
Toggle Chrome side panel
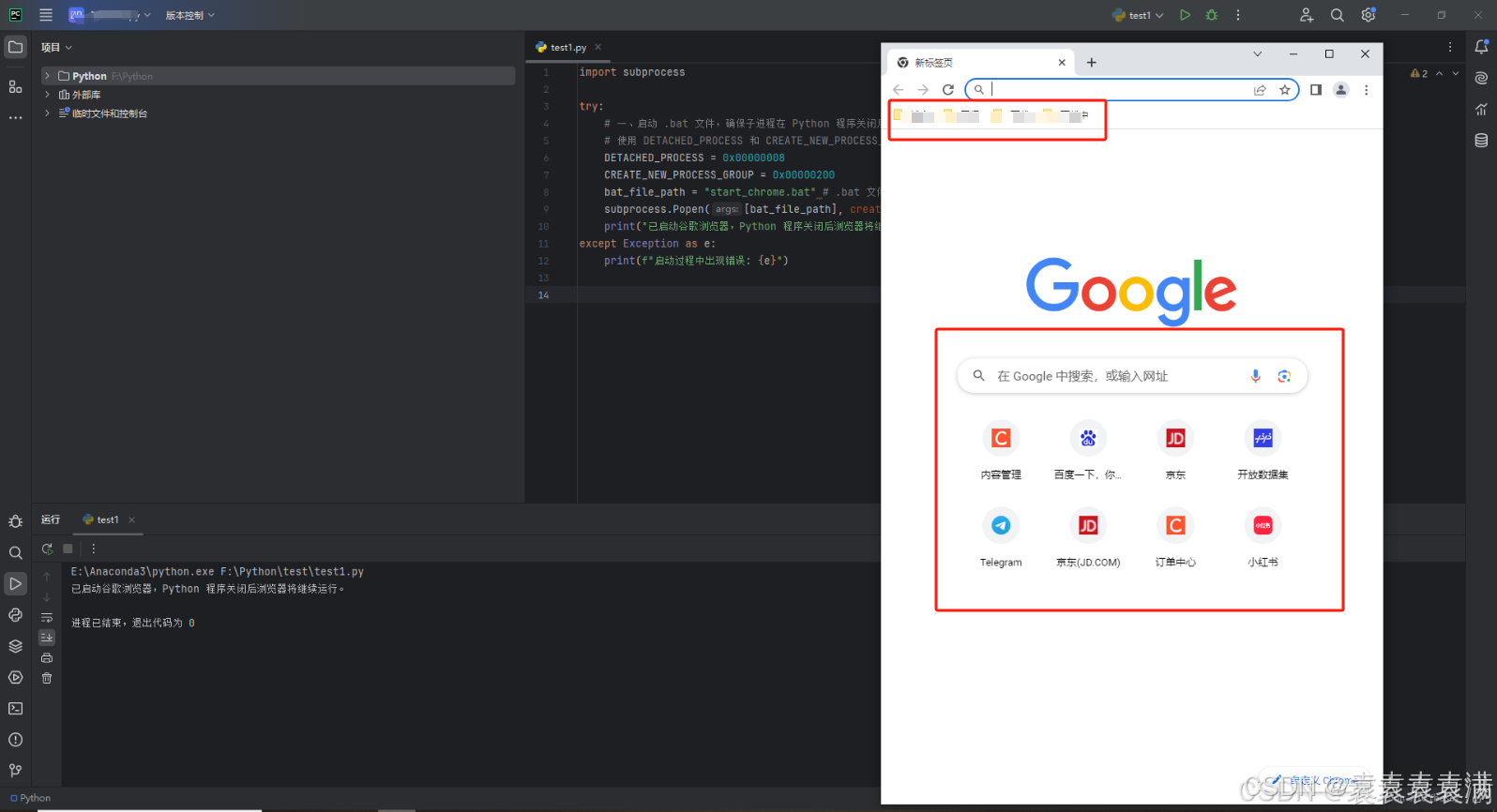tap(1316, 90)
